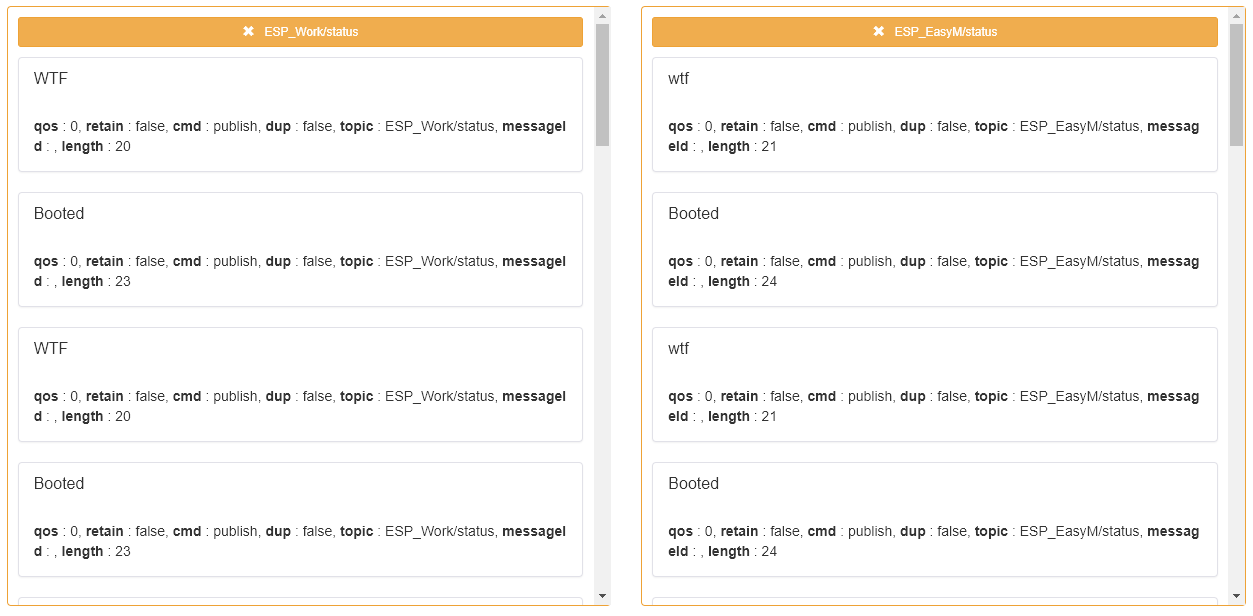Click the unsubscribe X icon on ESP_Work/status
This screenshot has width=1253, height=616.
248,31
